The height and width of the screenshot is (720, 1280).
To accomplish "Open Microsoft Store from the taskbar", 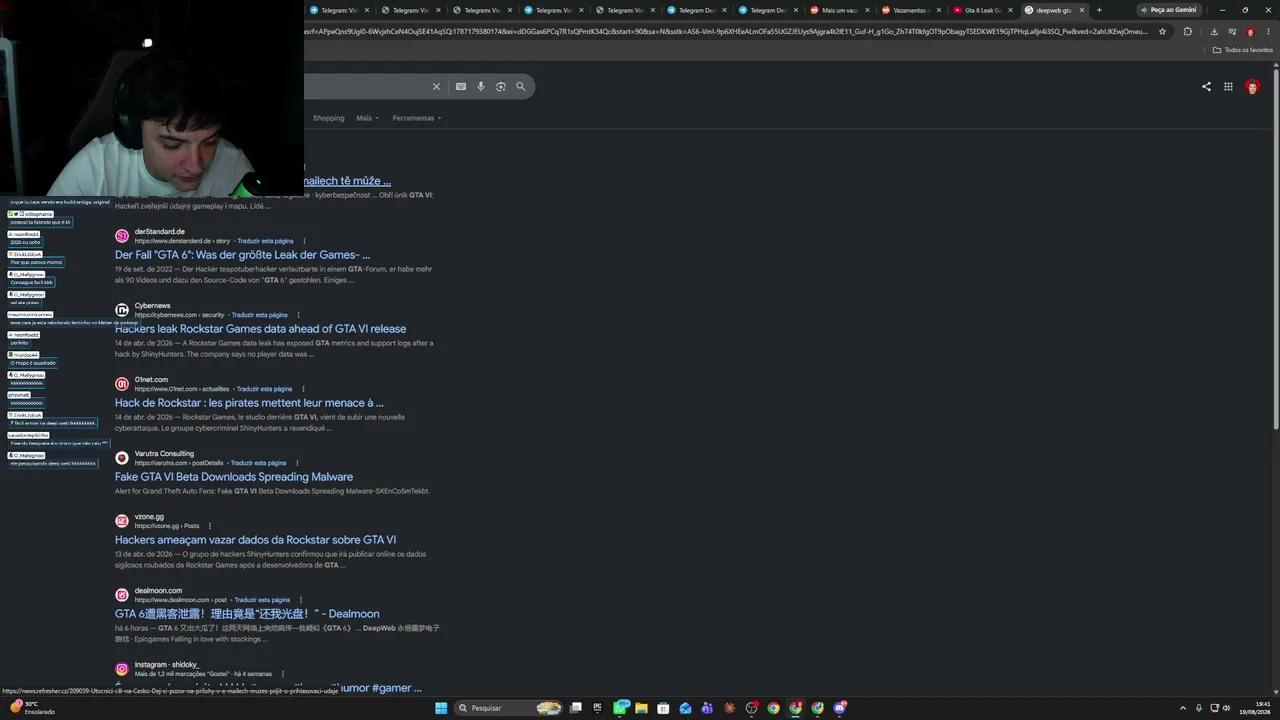I will (x=663, y=708).
